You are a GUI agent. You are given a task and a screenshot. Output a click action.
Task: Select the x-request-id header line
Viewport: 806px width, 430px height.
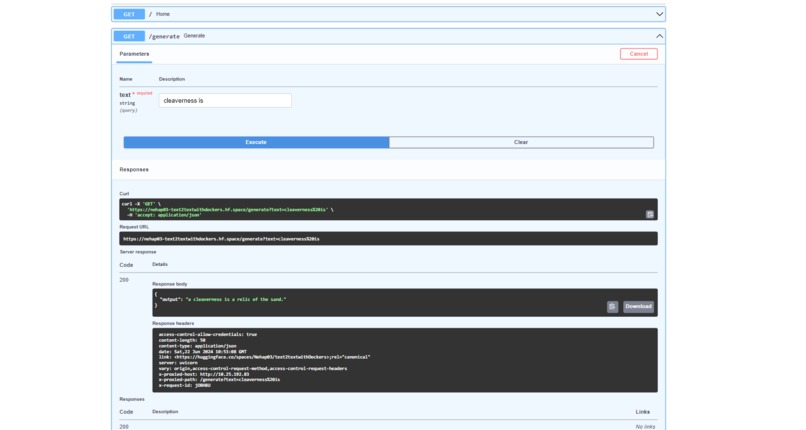185,385
